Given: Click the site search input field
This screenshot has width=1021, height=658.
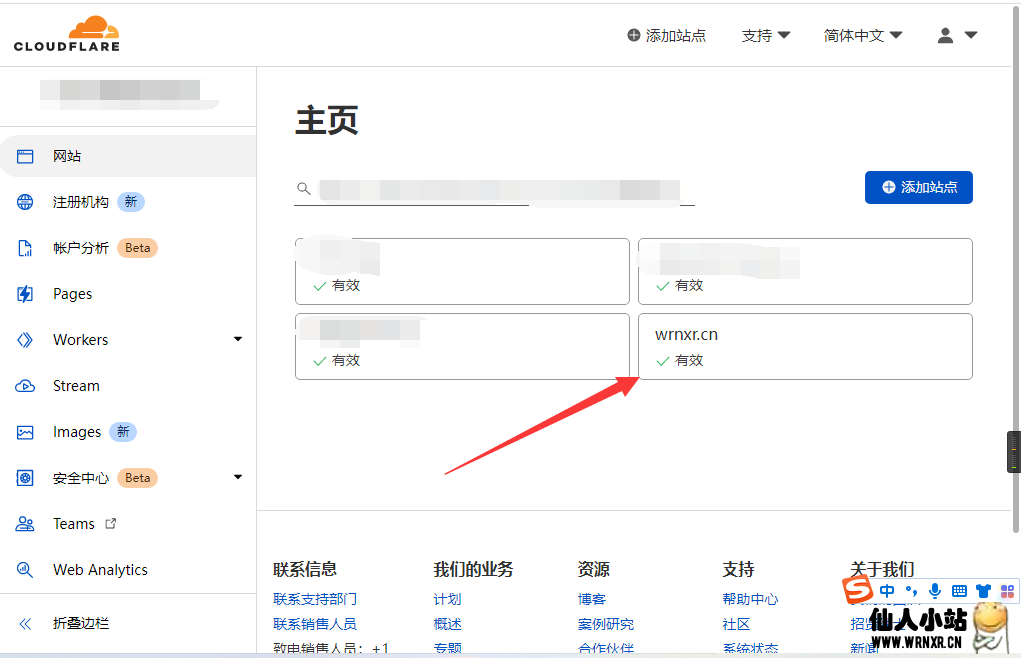Looking at the screenshot, I should click(x=495, y=189).
